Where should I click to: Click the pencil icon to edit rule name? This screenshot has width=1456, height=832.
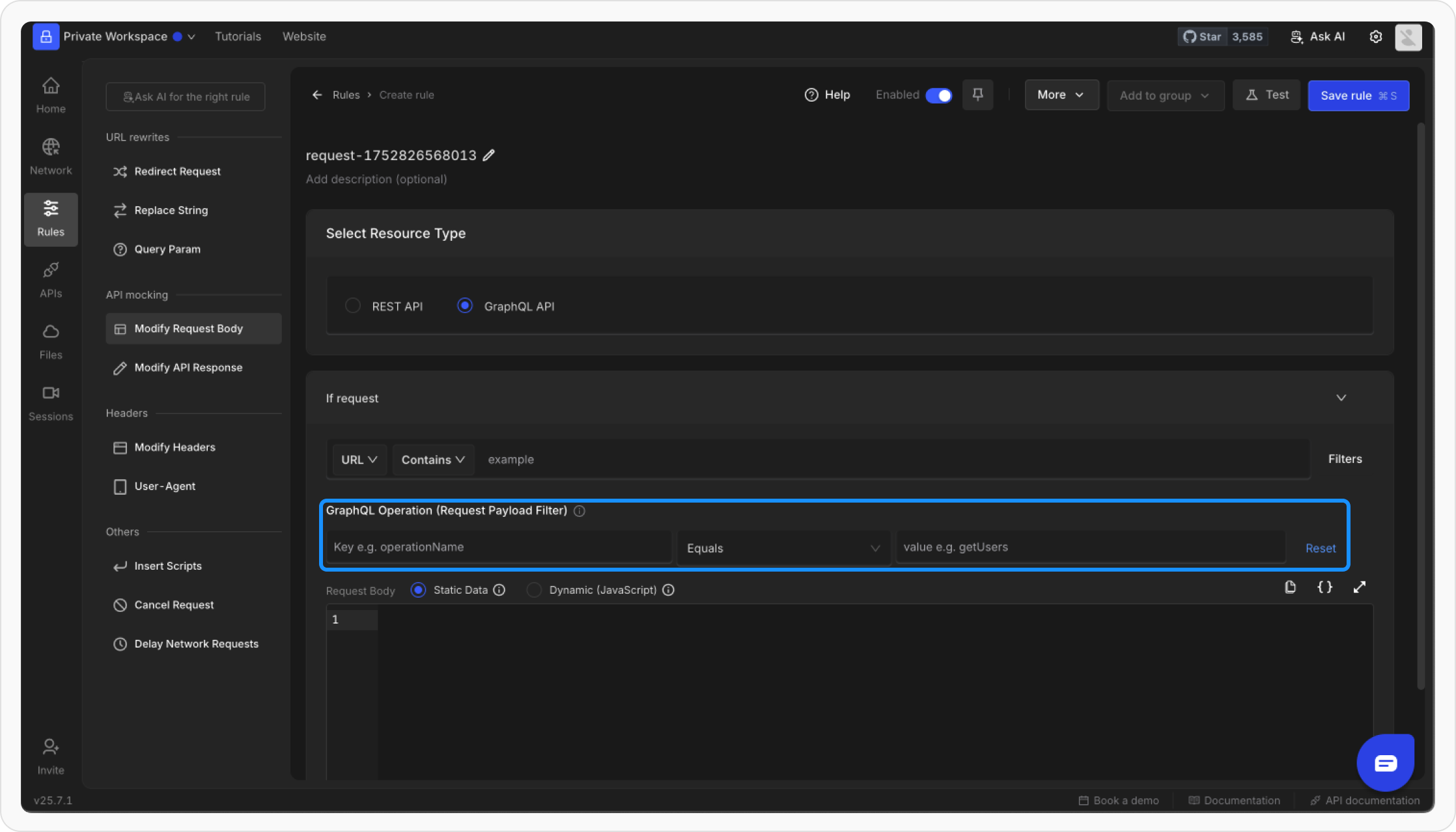pyautogui.click(x=489, y=155)
